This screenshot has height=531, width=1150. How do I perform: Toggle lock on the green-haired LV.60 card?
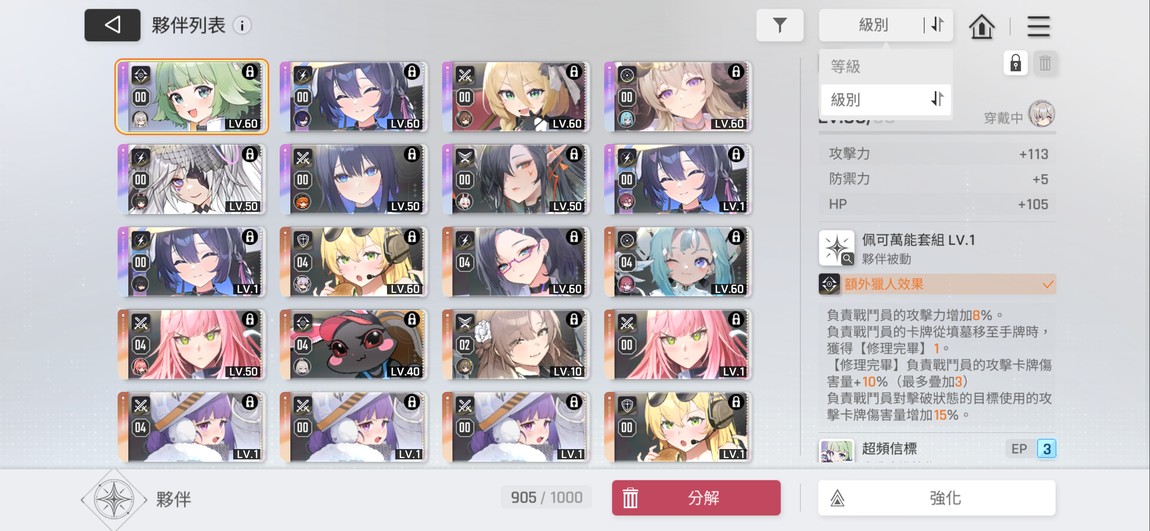(x=249, y=71)
